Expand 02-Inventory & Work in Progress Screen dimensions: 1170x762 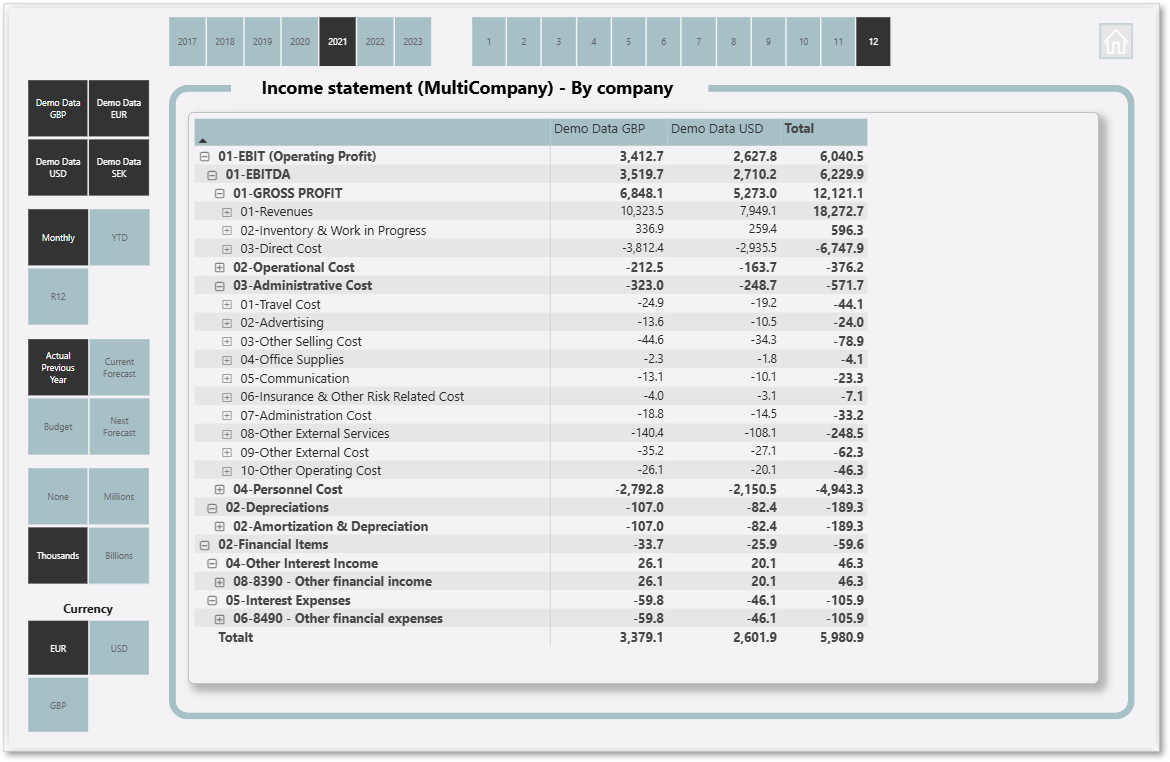point(227,231)
